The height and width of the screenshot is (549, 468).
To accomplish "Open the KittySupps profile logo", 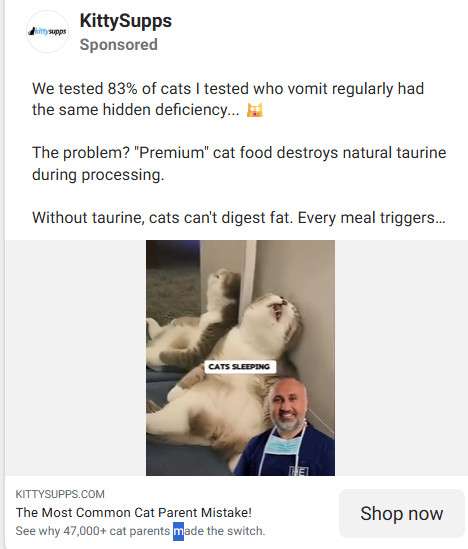I will click(47, 32).
